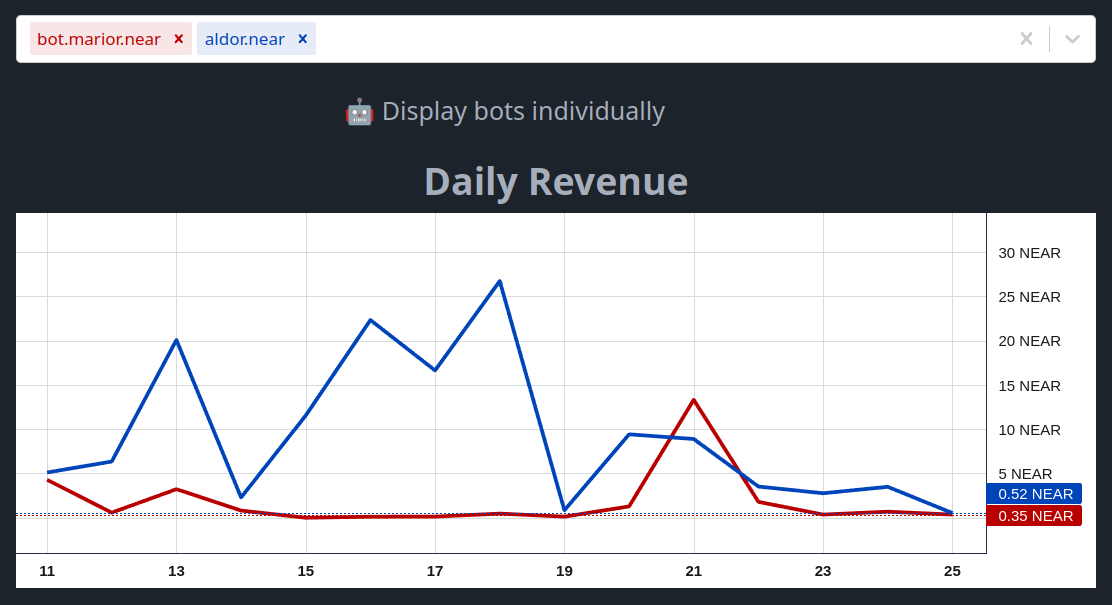Viewport: 1112px width, 605px height.
Task: Click the 30 NEAR axis label
Action: [1029, 253]
